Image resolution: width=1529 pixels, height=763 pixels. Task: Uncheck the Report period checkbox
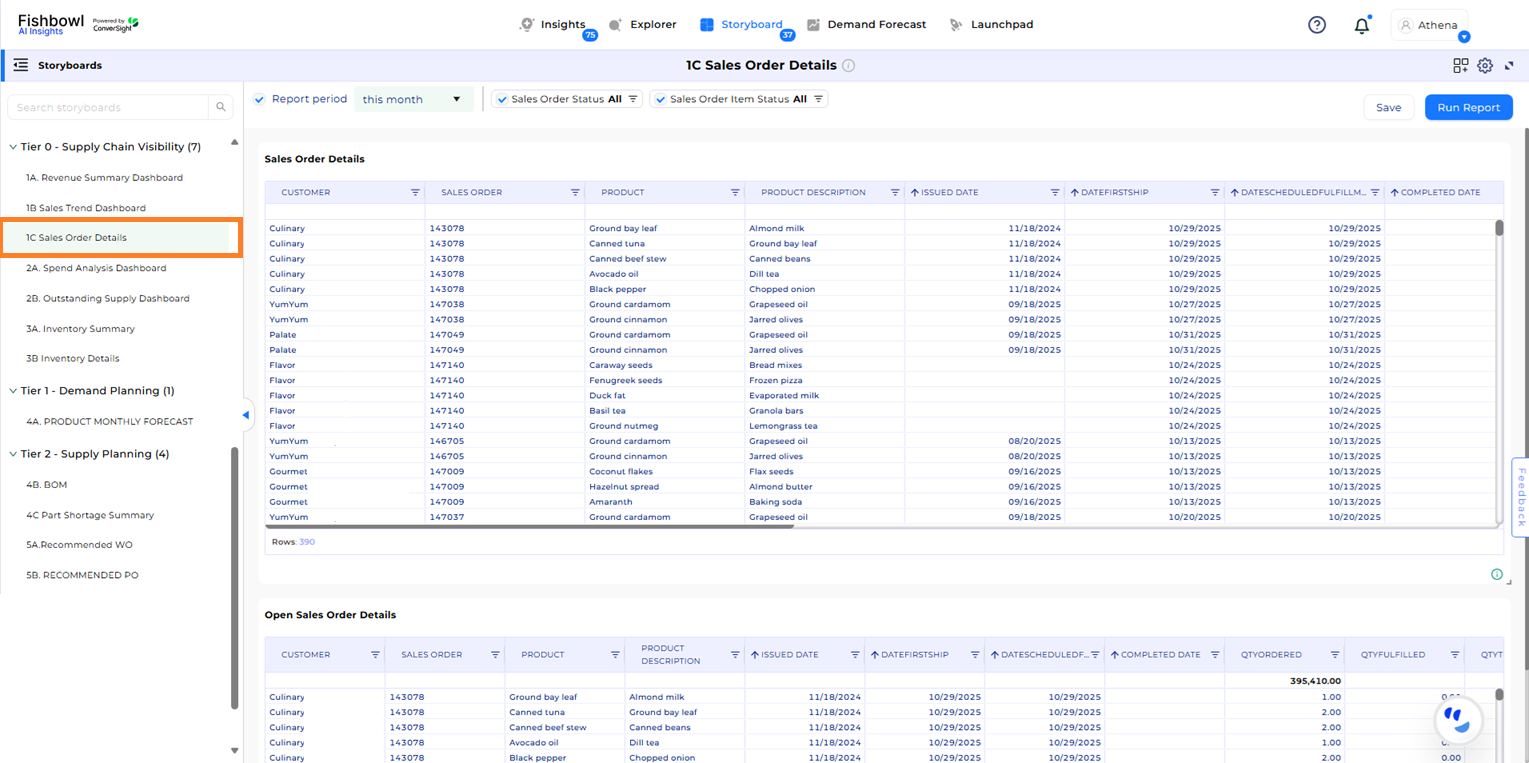[260, 99]
